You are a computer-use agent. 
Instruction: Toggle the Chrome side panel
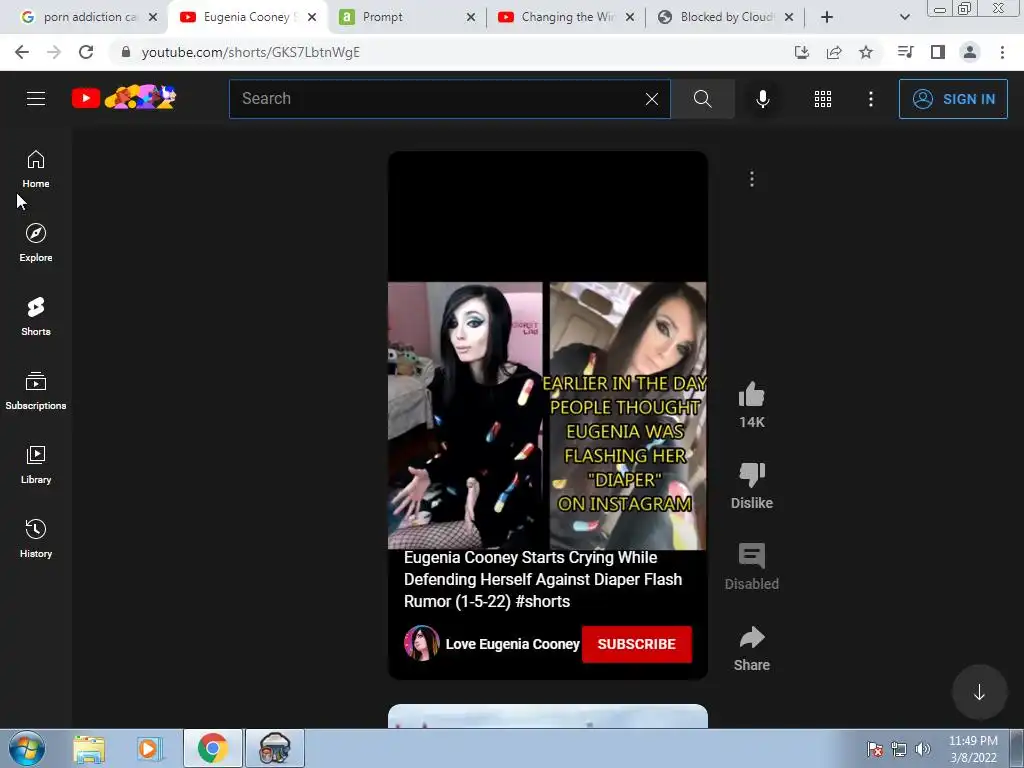(938, 52)
